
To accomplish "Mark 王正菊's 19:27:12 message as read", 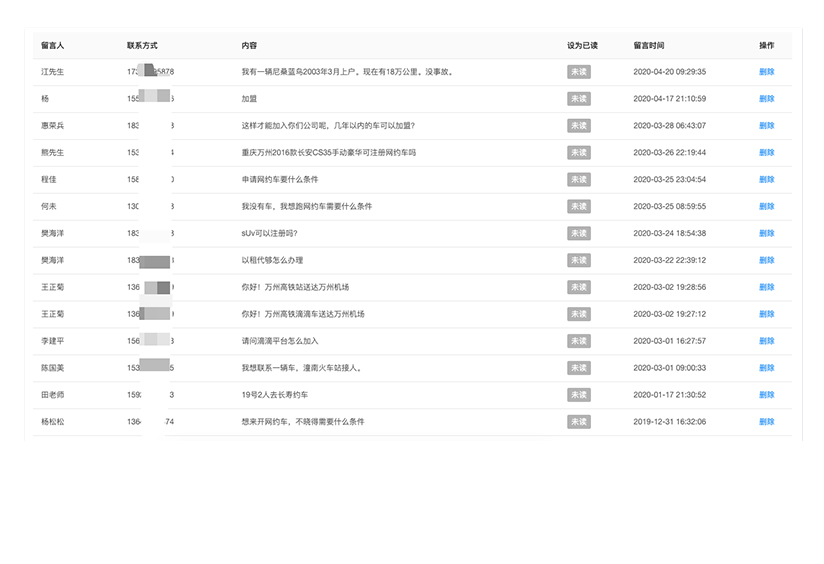I will (x=578, y=314).
